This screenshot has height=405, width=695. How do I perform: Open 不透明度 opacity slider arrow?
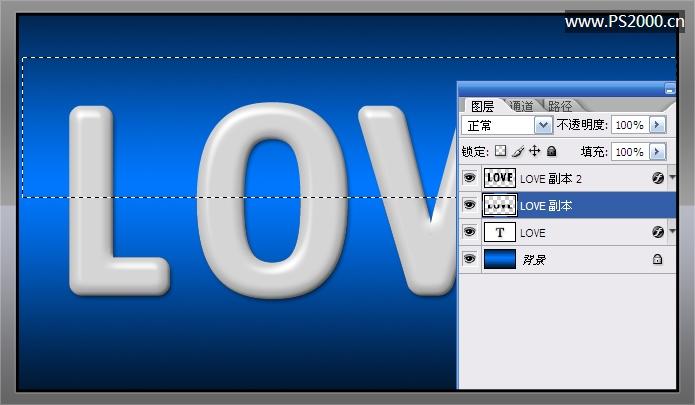(x=657, y=125)
